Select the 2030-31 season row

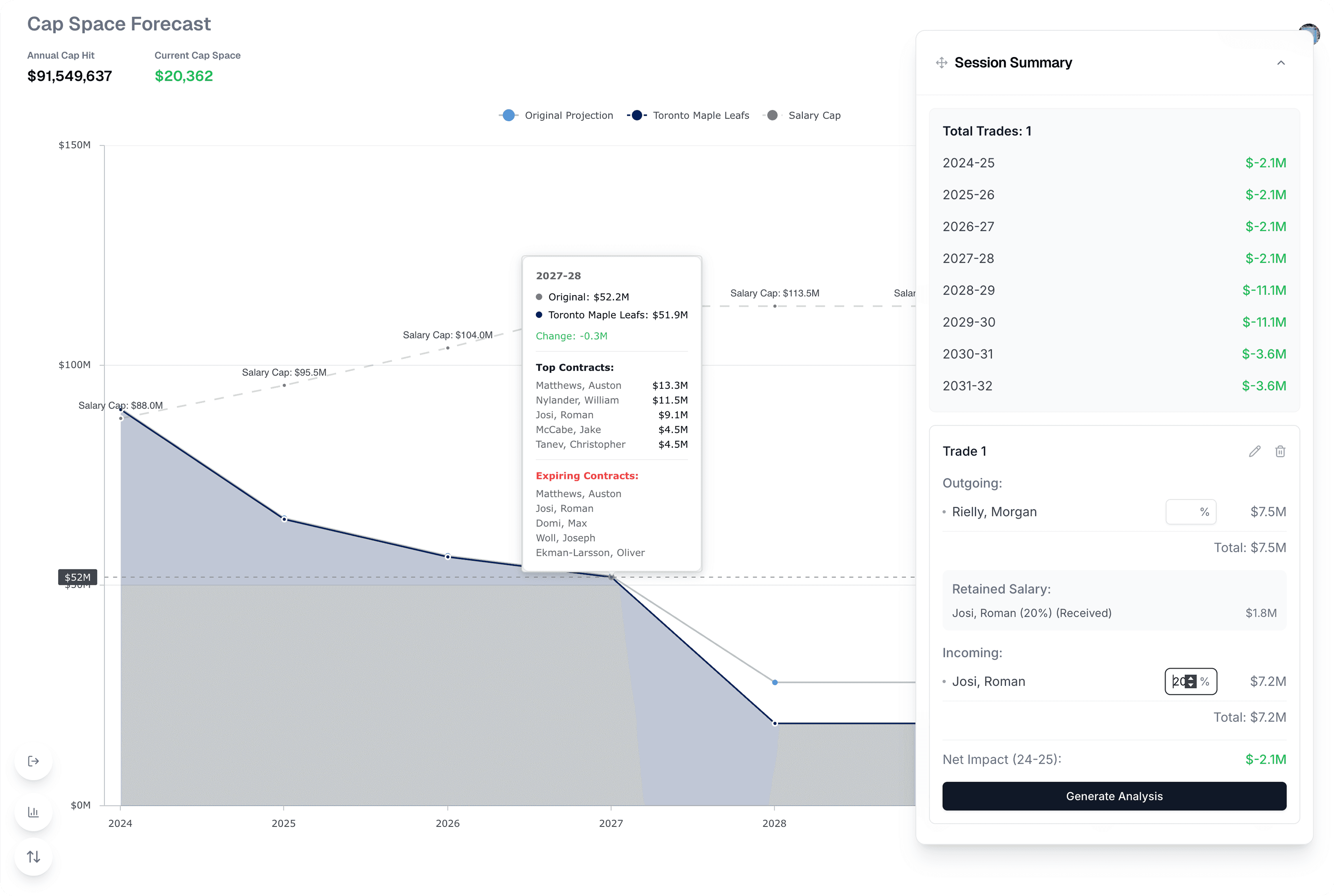click(x=1114, y=354)
